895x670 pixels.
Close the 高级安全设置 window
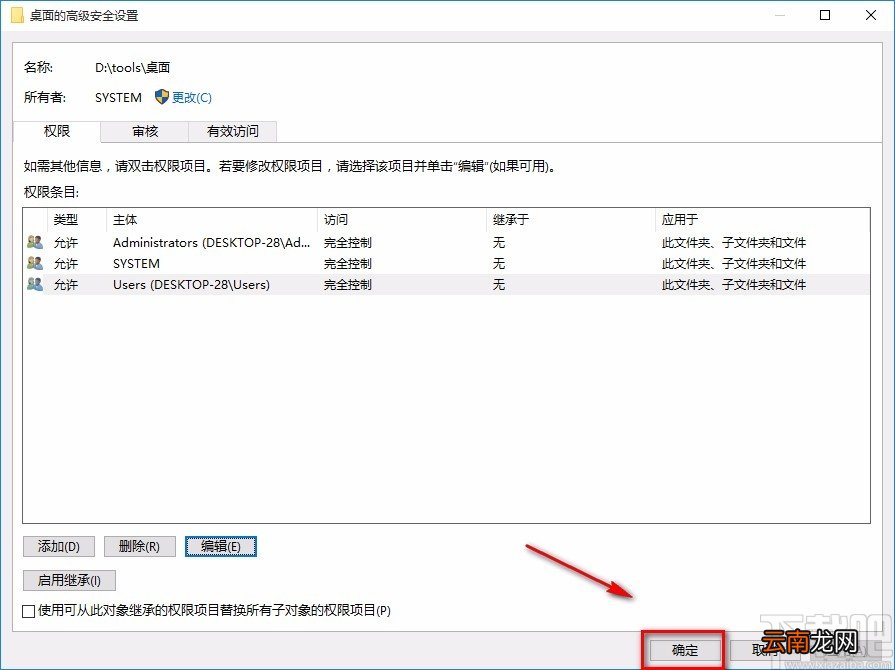871,15
